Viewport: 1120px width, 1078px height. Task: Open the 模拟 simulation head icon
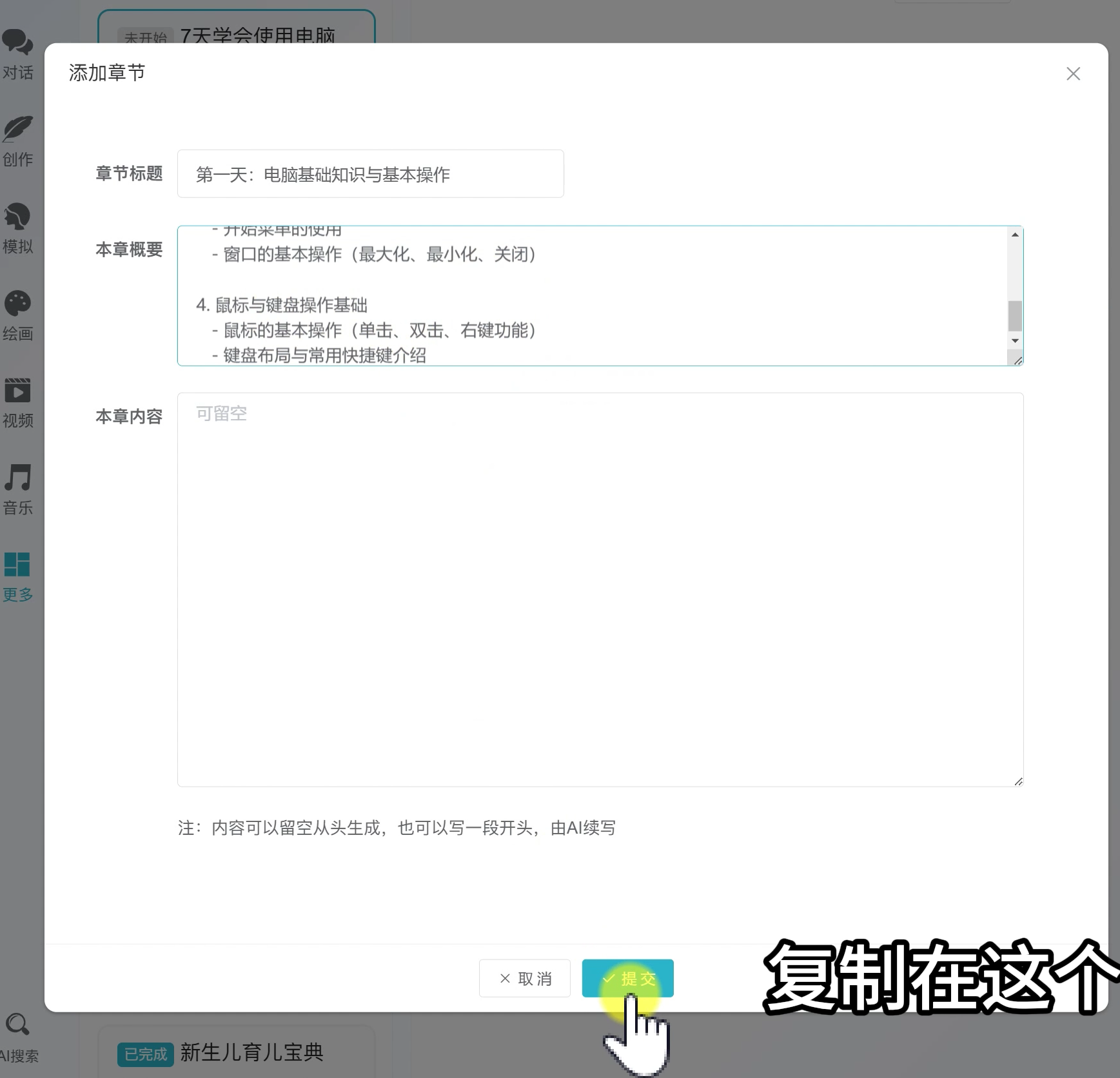click(x=17, y=217)
